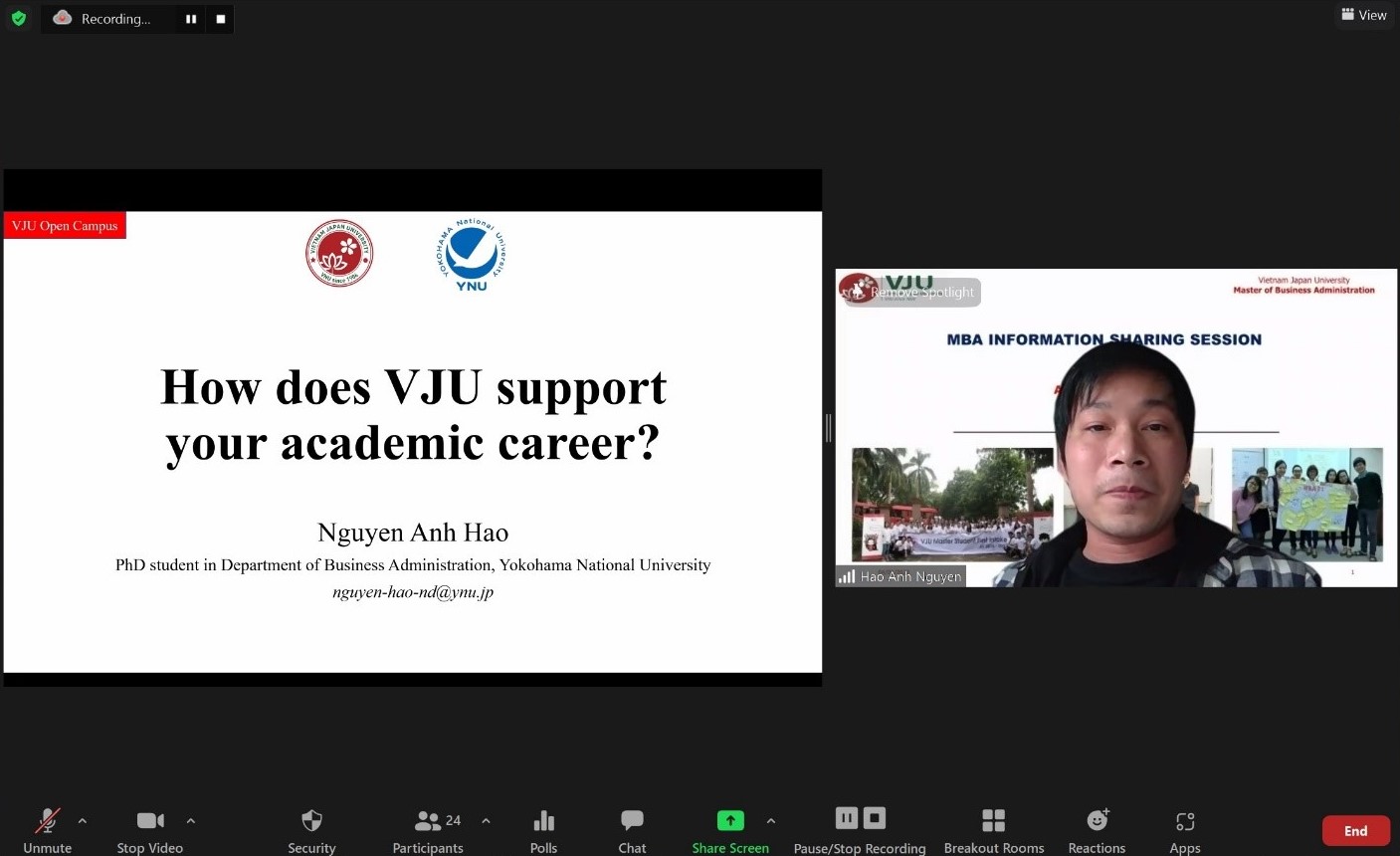The image size is (1400, 856).
Task: Click the green encryption shield icon
Action: click(18, 18)
